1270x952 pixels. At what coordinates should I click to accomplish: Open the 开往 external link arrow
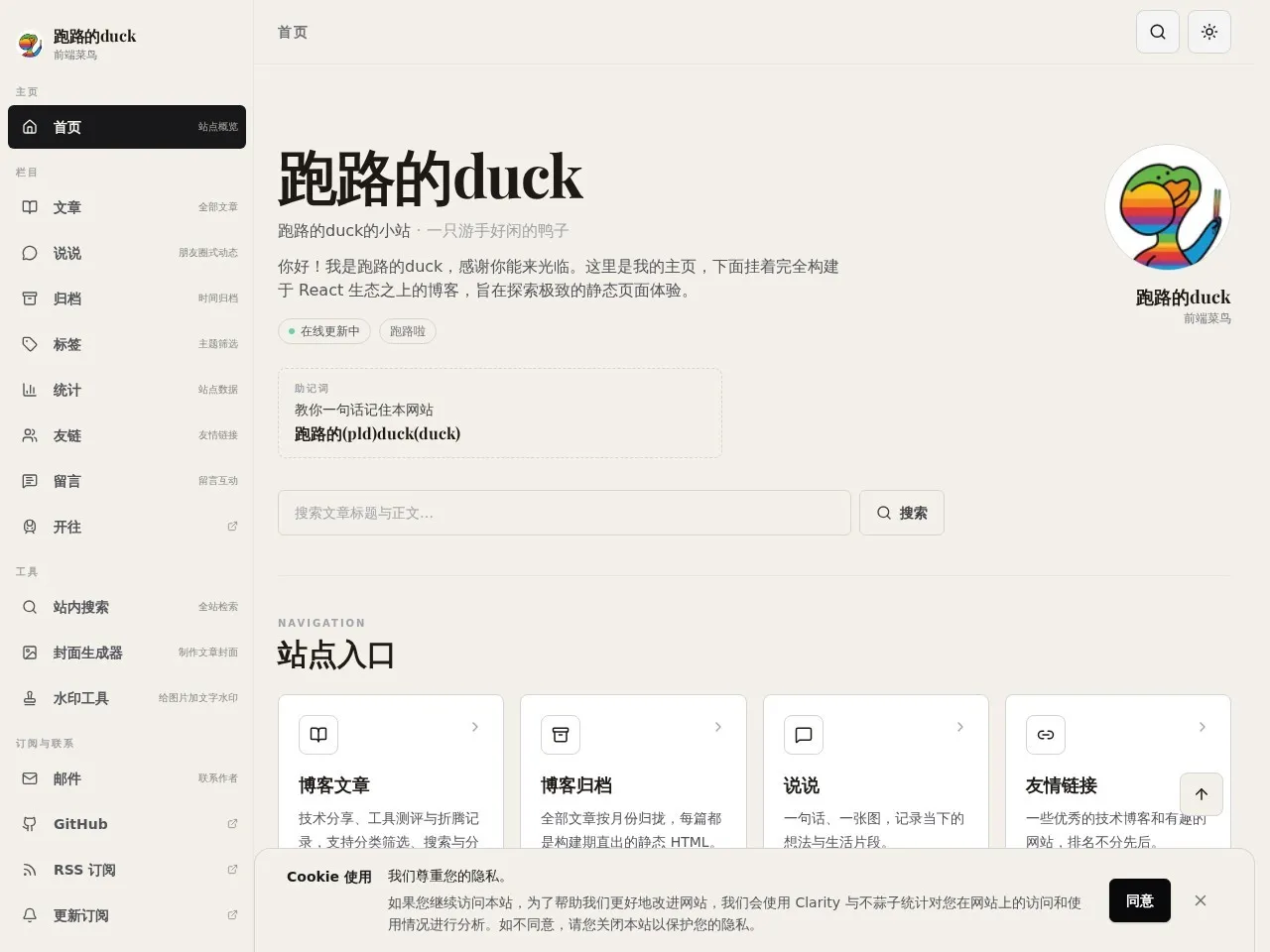[232, 527]
